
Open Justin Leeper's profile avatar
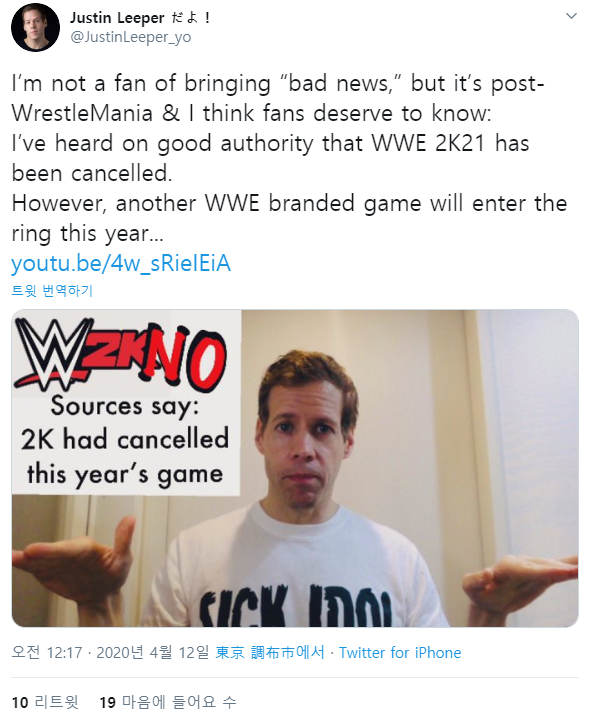(x=35, y=27)
